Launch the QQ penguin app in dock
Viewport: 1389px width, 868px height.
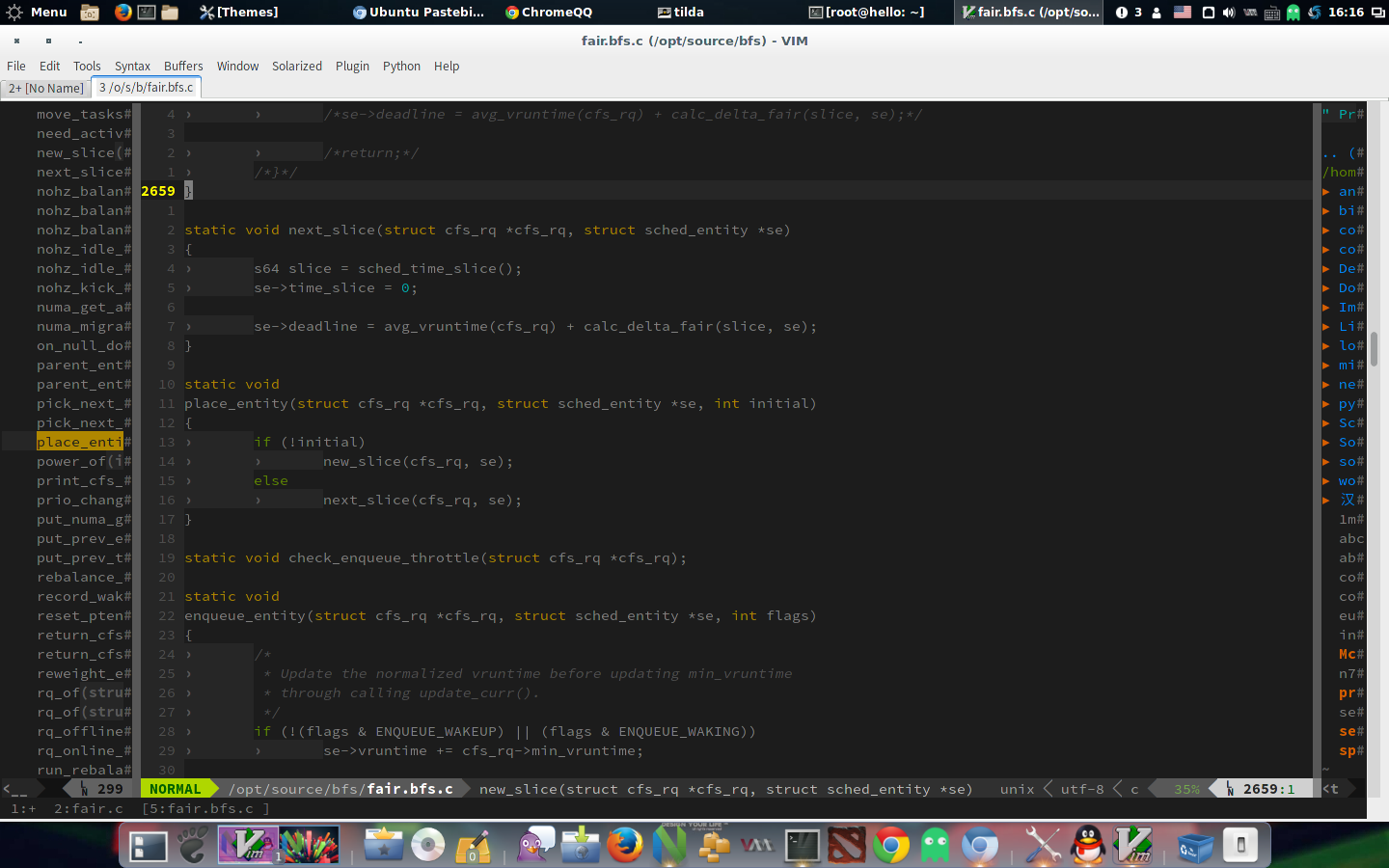tap(1088, 845)
